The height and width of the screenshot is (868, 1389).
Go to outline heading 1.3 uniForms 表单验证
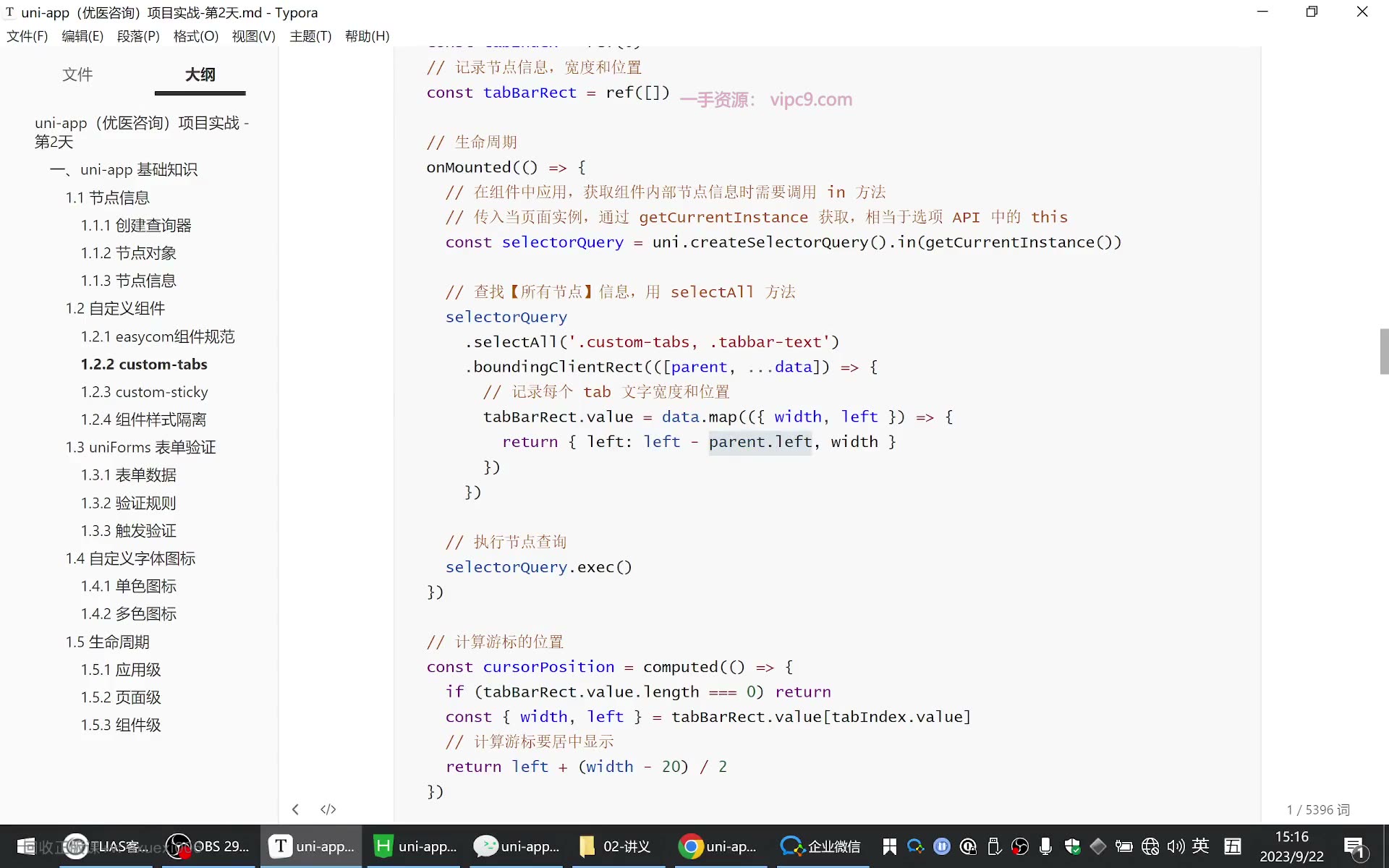pos(141,448)
